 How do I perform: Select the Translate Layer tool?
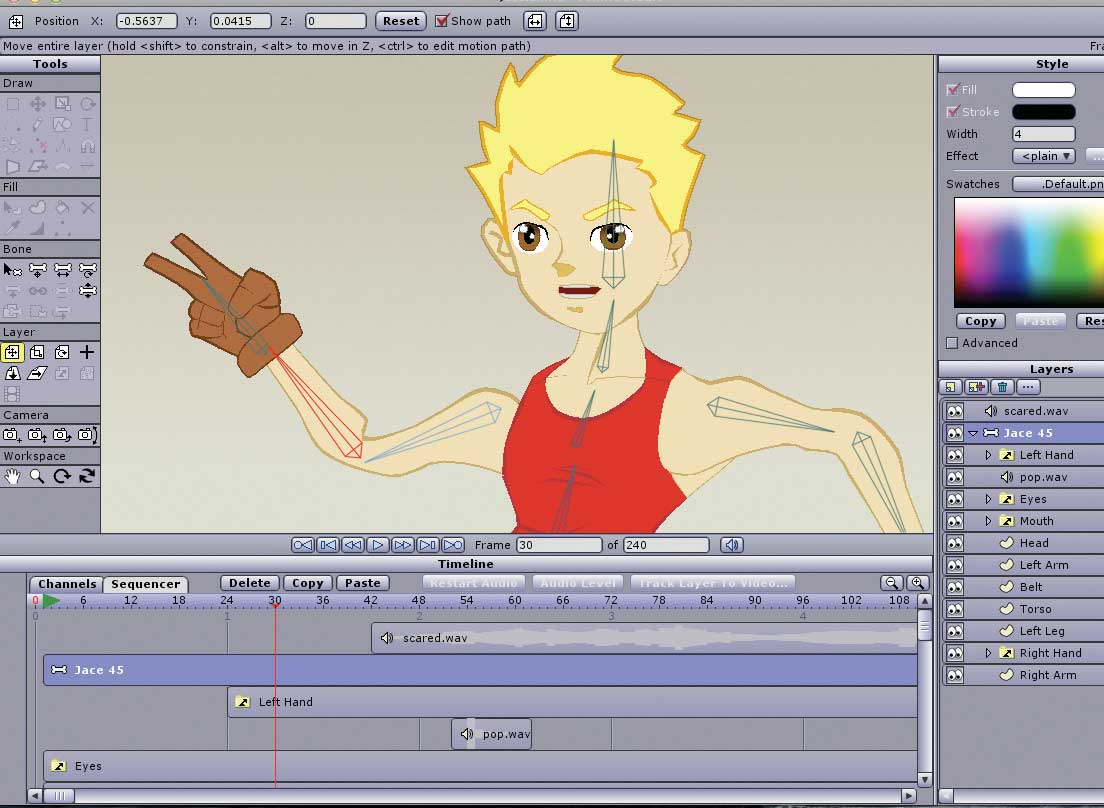[12, 352]
